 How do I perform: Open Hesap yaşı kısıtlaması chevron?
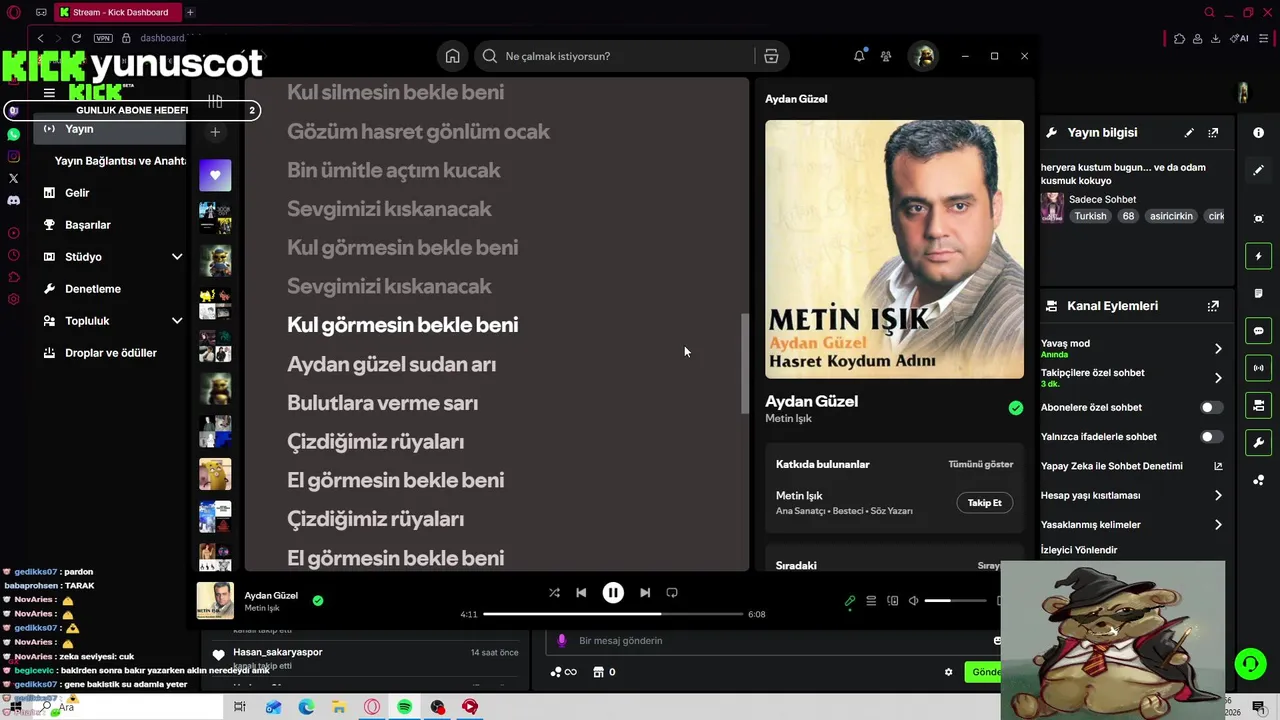pos(1218,495)
